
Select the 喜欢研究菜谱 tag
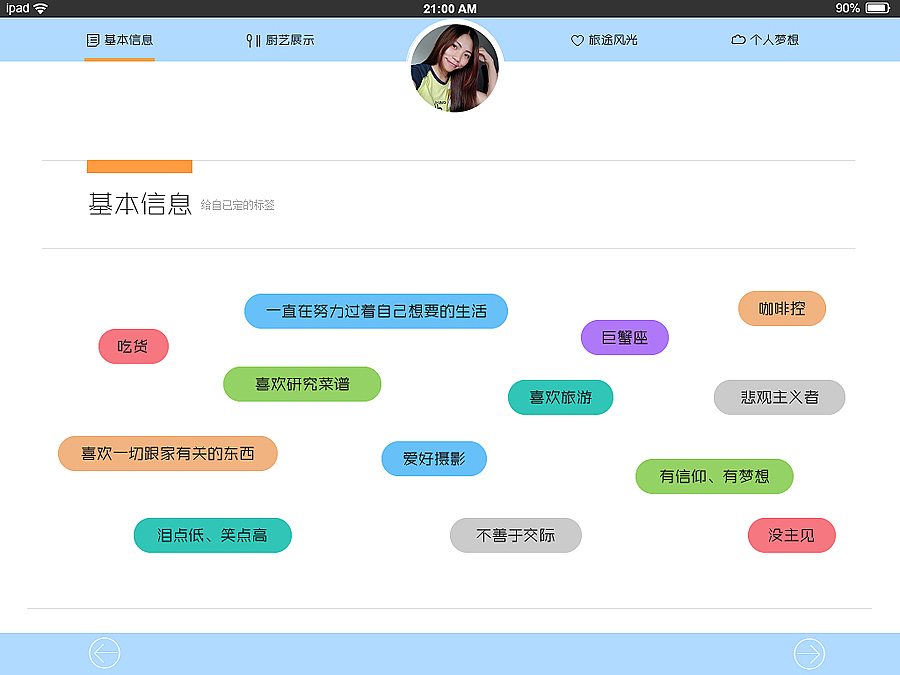coord(302,384)
